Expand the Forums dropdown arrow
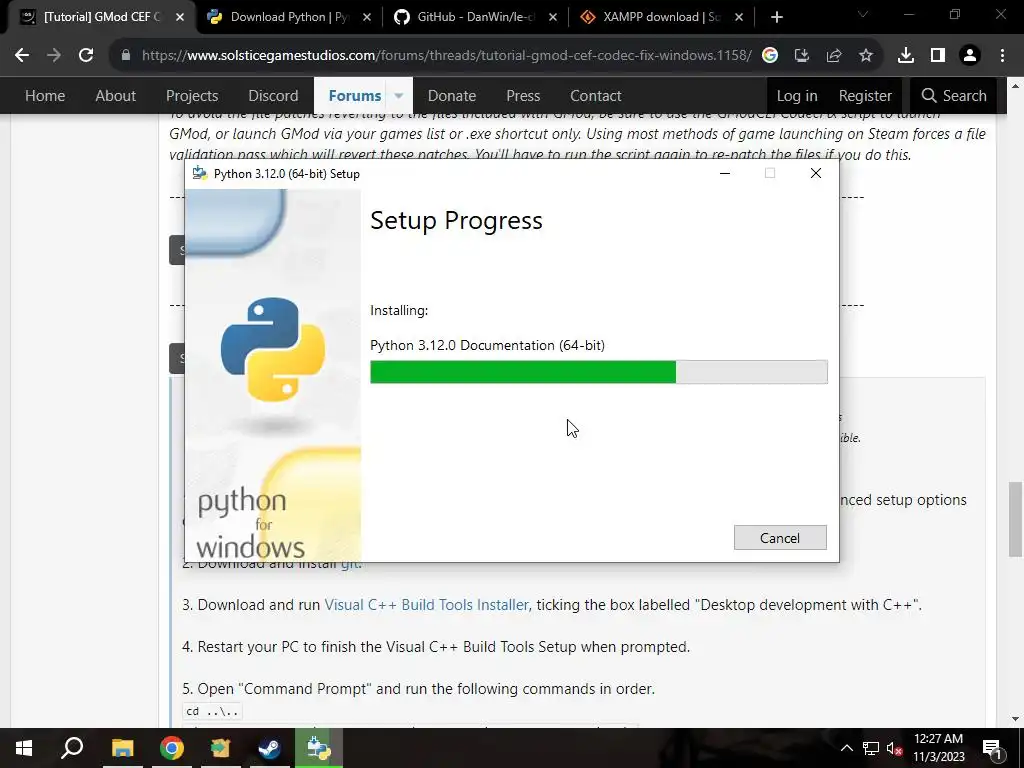Screen dimensions: 1024x768 398,96
